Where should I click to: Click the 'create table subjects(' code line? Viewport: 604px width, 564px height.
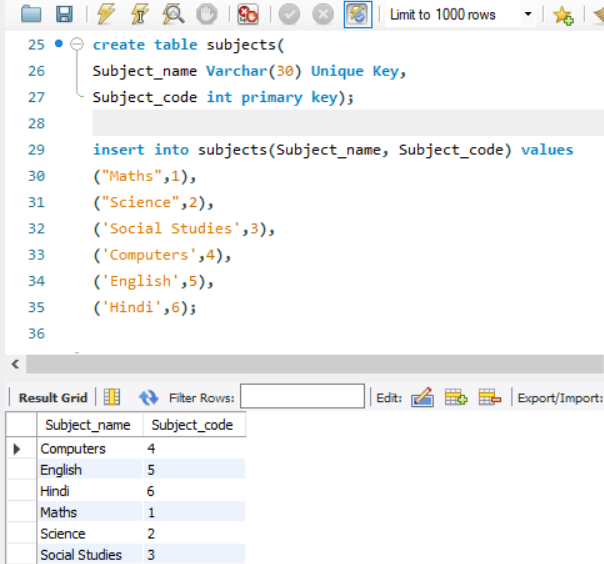pos(188,45)
